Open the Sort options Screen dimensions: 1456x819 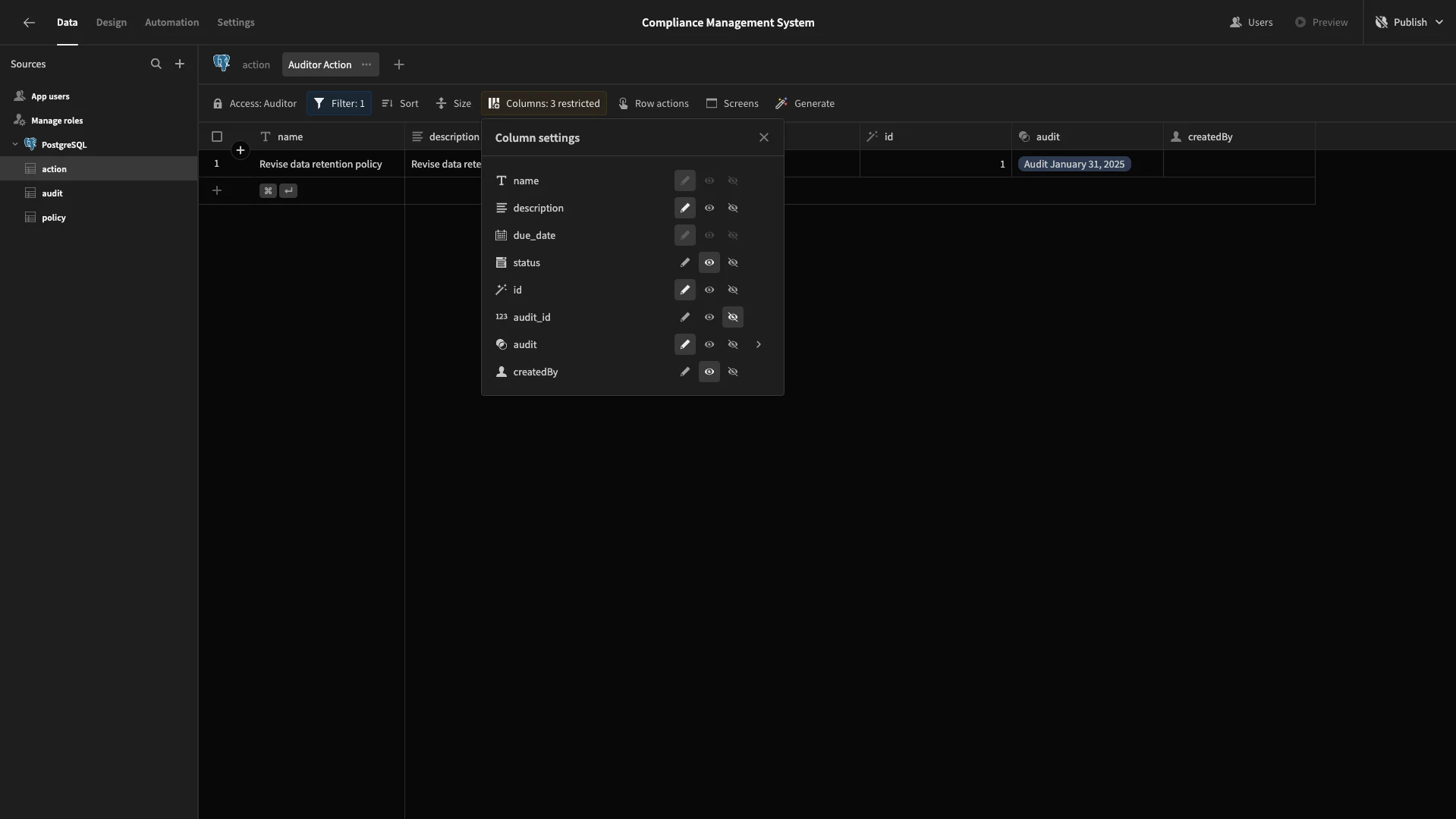pos(400,103)
